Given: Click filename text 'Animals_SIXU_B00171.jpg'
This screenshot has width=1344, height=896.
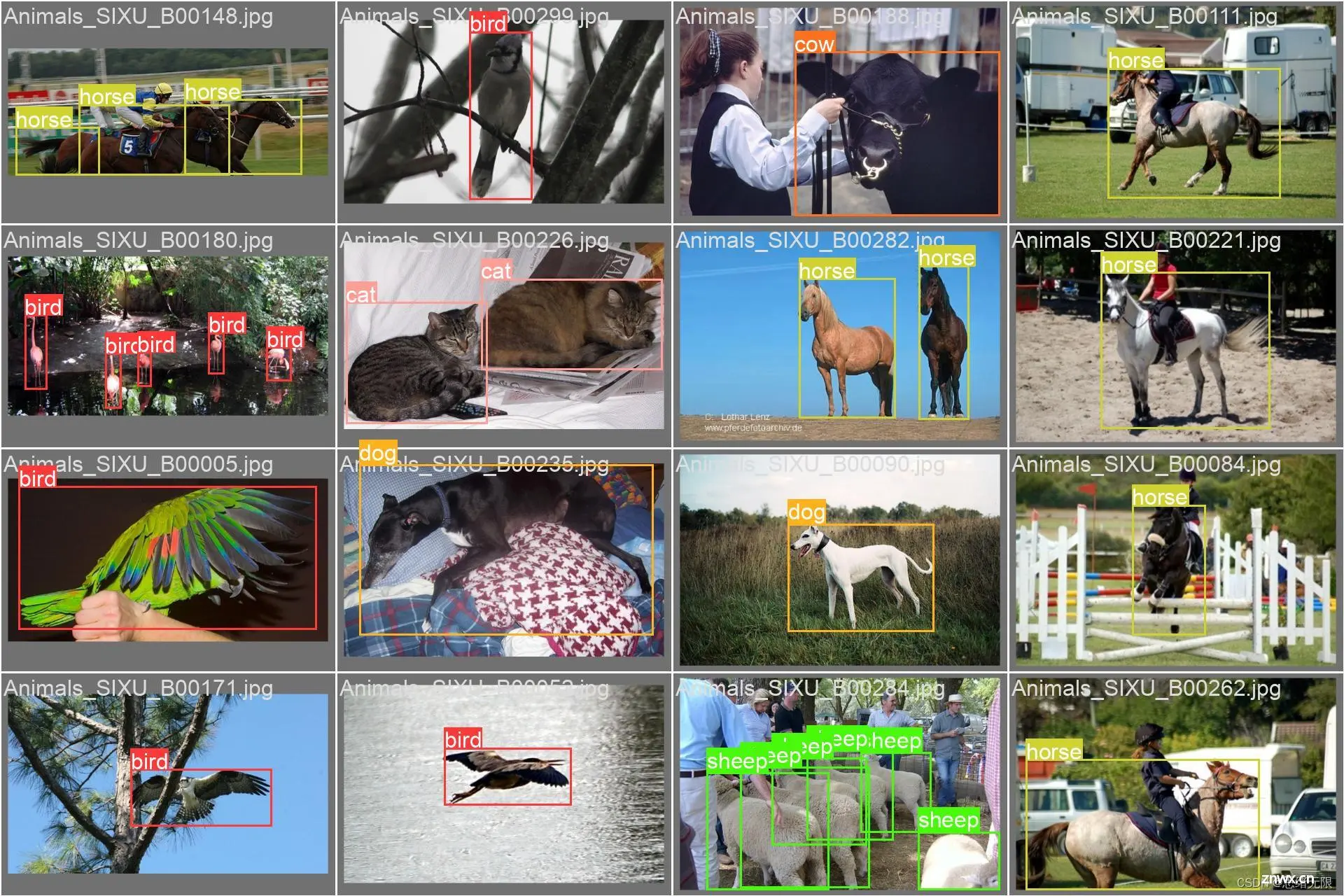Looking at the screenshot, I should pyautogui.click(x=139, y=688).
